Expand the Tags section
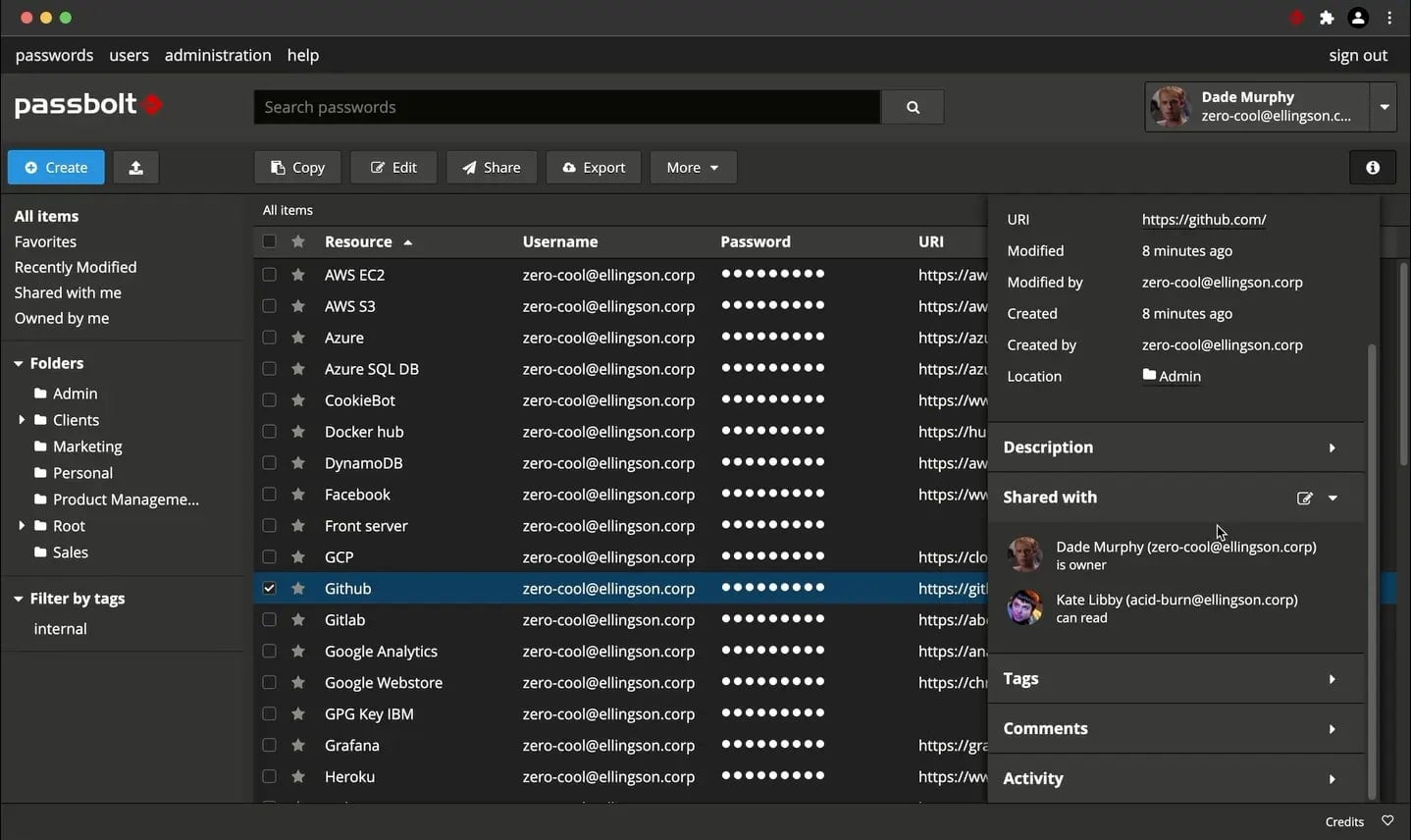This screenshot has width=1411, height=840. click(x=1332, y=679)
